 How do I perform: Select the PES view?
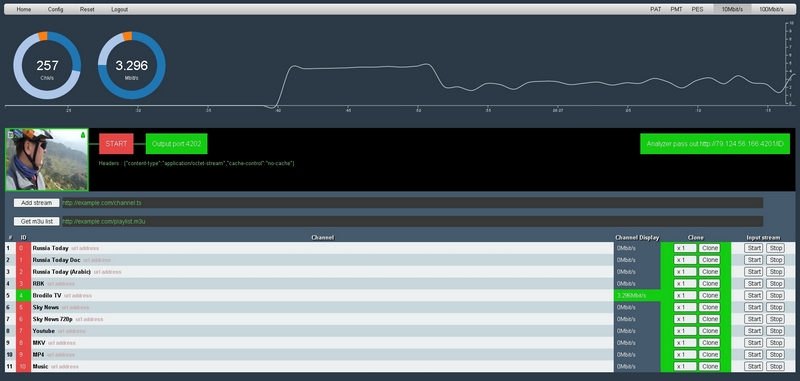[697, 9]
